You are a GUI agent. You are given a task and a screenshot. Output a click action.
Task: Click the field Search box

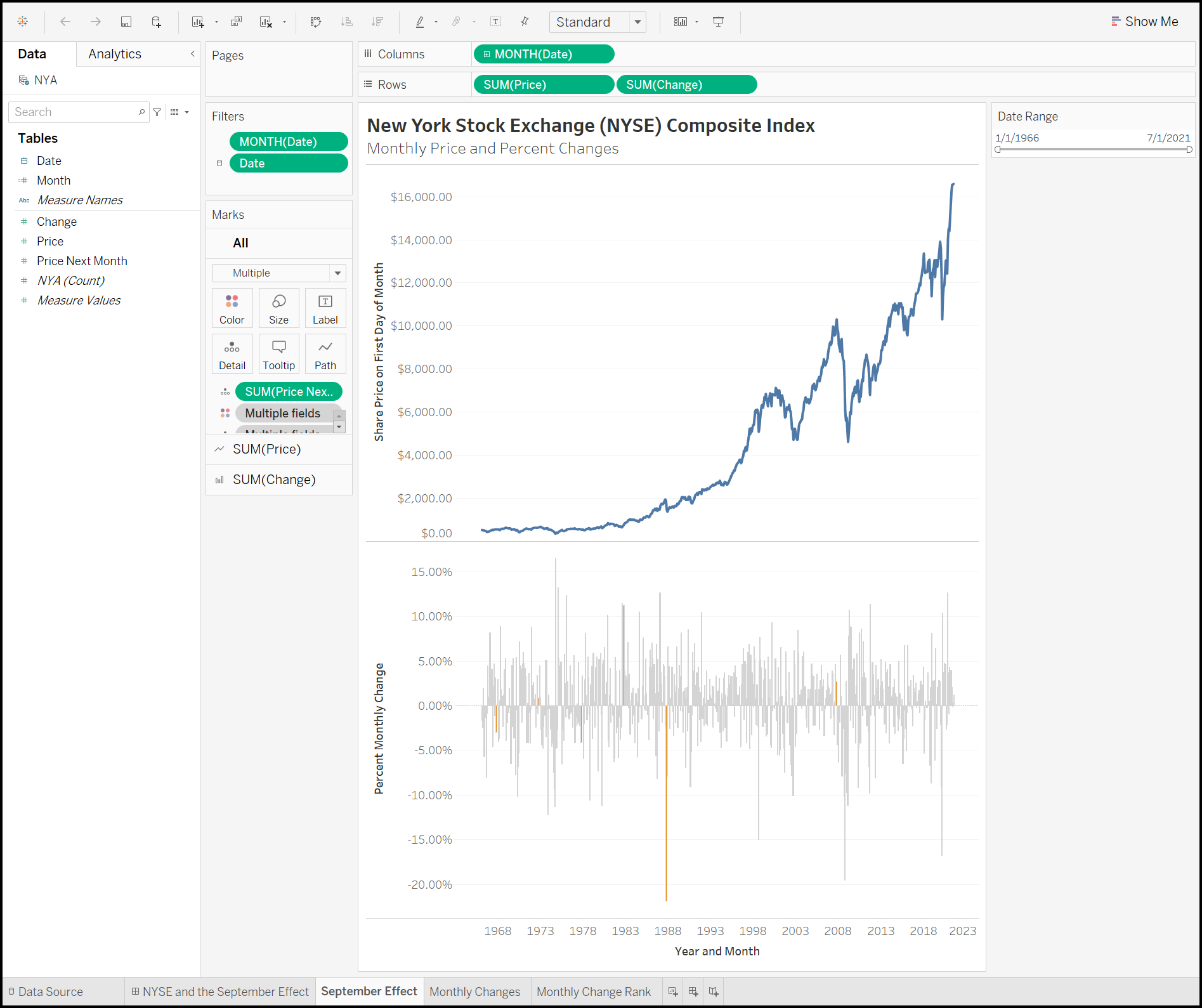click(x=79, y=112)
